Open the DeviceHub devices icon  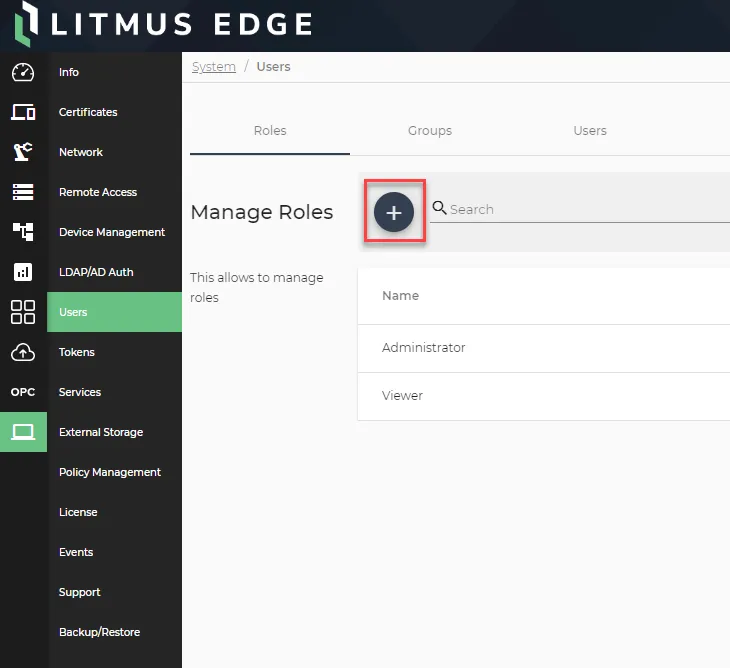coord(23,112)
